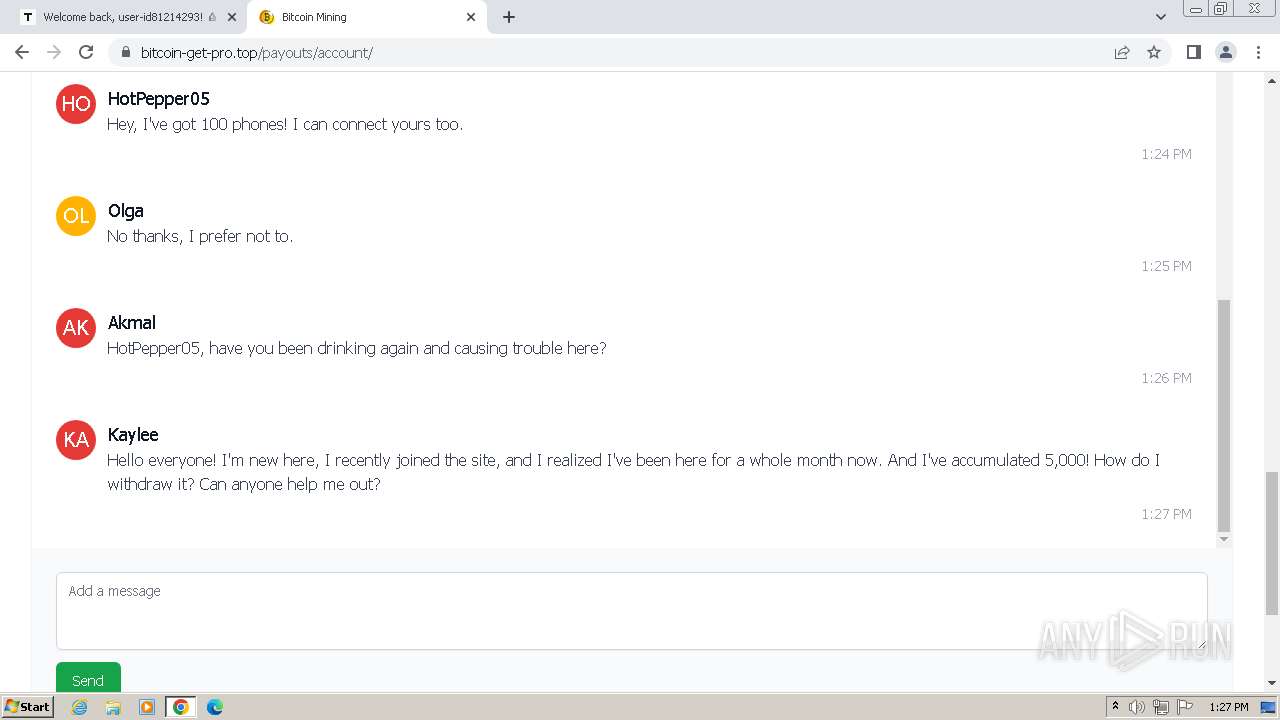Open Action Center flag icon

pyautogui.click(x=1185, y=707)
